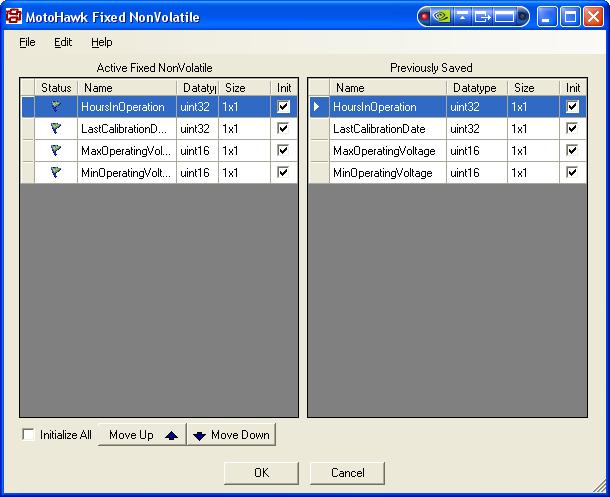Click the green NVIDIA eye icon in title bar
Image resolution: width=610 pixels, height=497 pixels.
pos(441,17)
